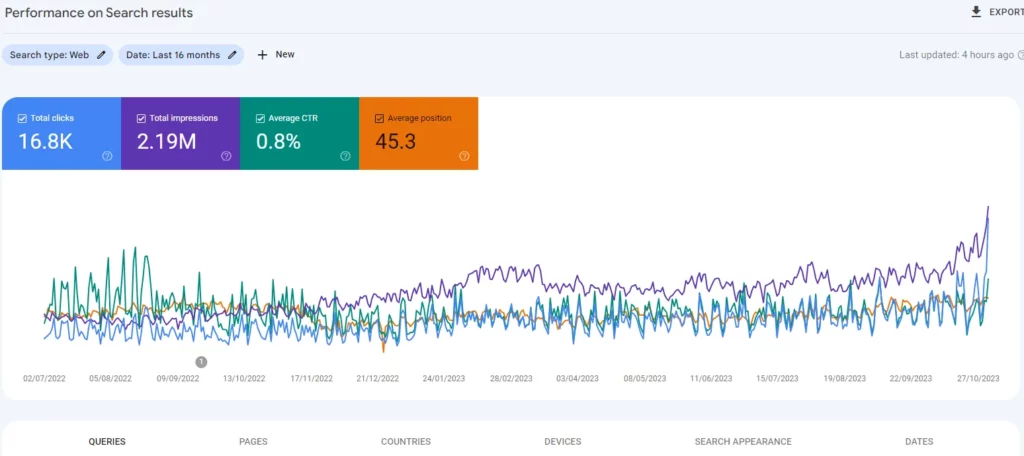This screenshot has height=456, width=1024.
Task: Open help icon on Total impressions card
Action: tap(226, 156)
